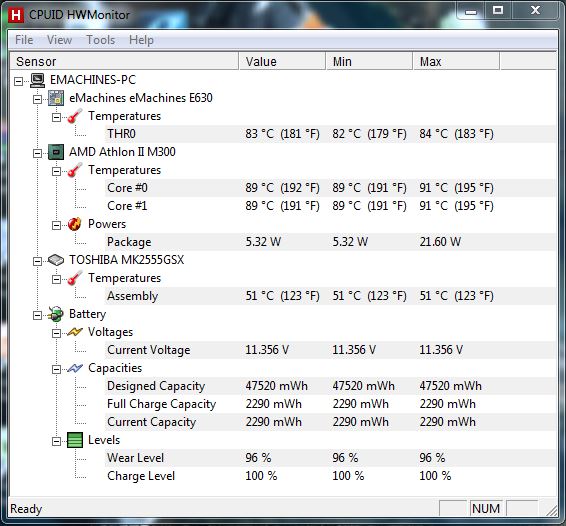Select the THR0 sensor row
Viewport: 566px width, 526px height.
click(330, 134)
